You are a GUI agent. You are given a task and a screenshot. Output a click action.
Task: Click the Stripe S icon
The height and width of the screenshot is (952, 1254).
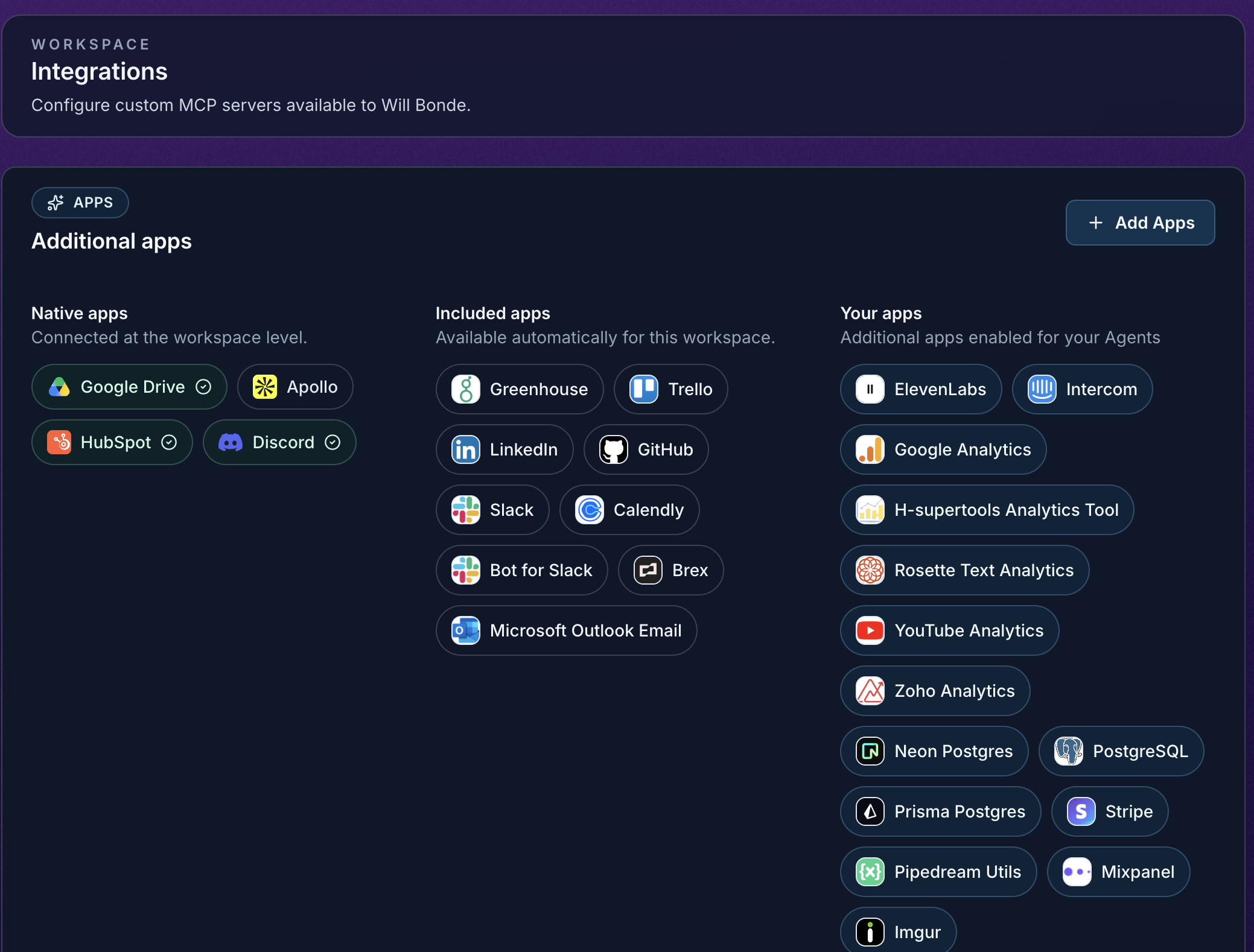1081,811
